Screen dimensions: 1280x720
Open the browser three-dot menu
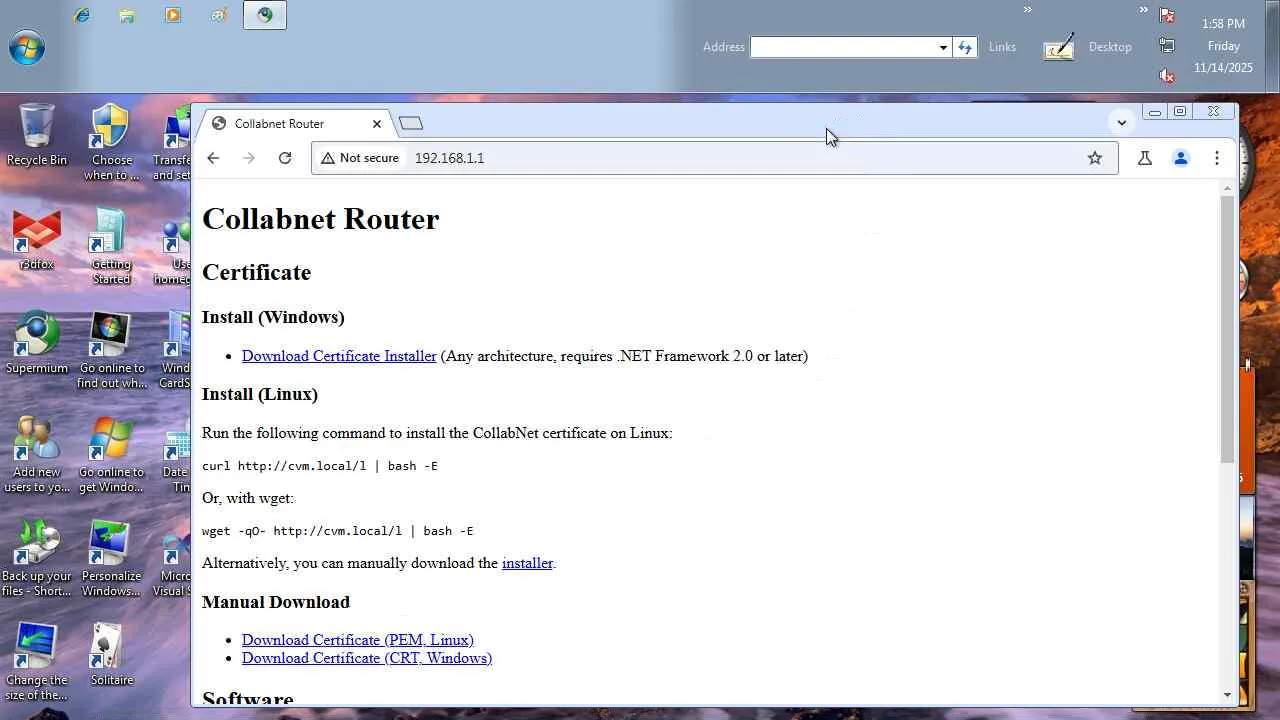(x=1217, y=158)
